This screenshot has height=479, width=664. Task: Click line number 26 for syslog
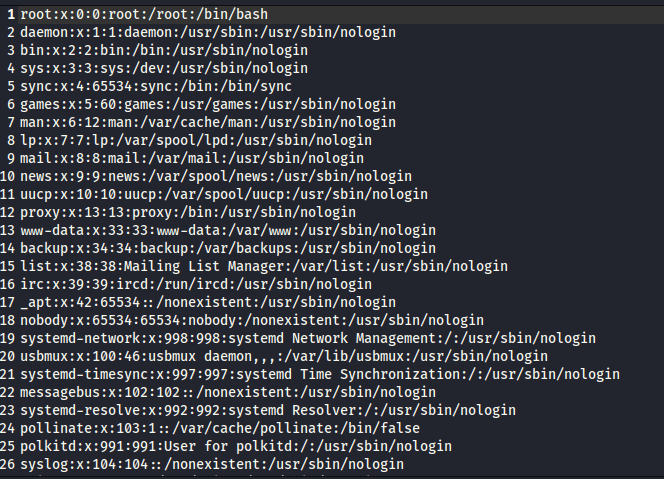tap(10, 464)
